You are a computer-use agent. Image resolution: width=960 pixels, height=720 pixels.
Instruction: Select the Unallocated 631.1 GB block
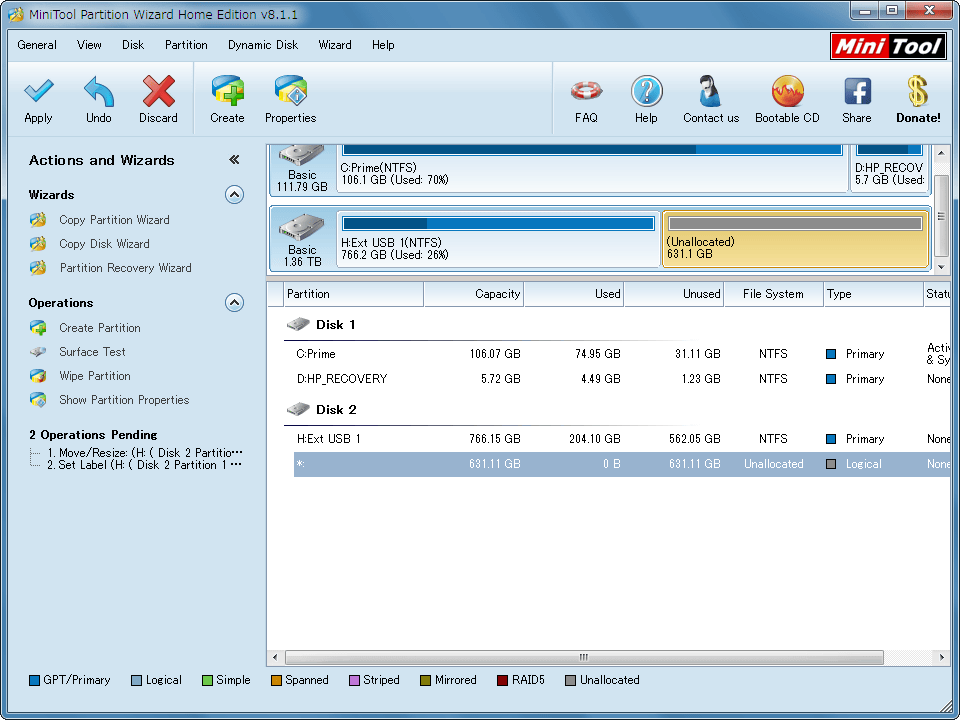[795, 239]
